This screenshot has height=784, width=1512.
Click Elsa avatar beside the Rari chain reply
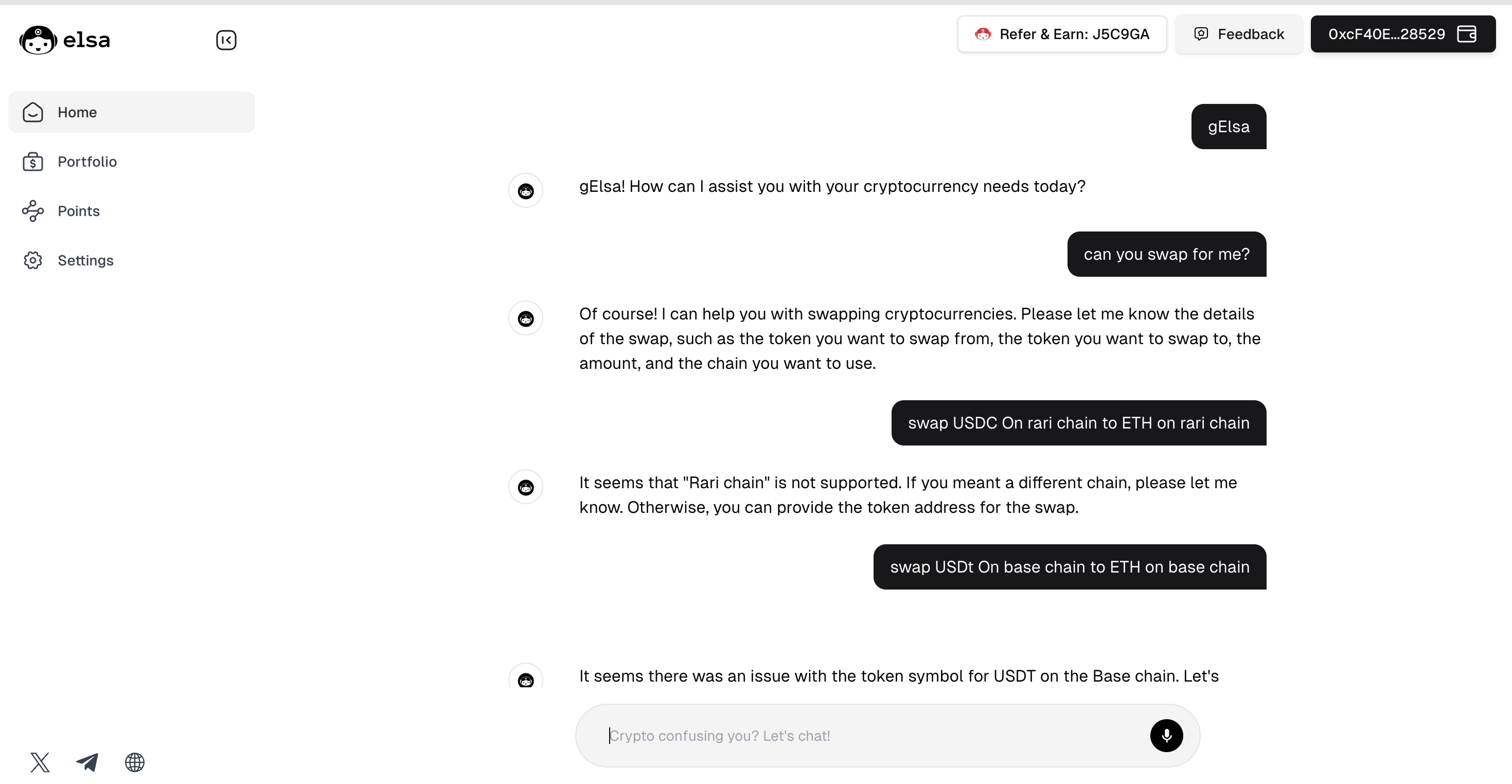pos(525,487)
